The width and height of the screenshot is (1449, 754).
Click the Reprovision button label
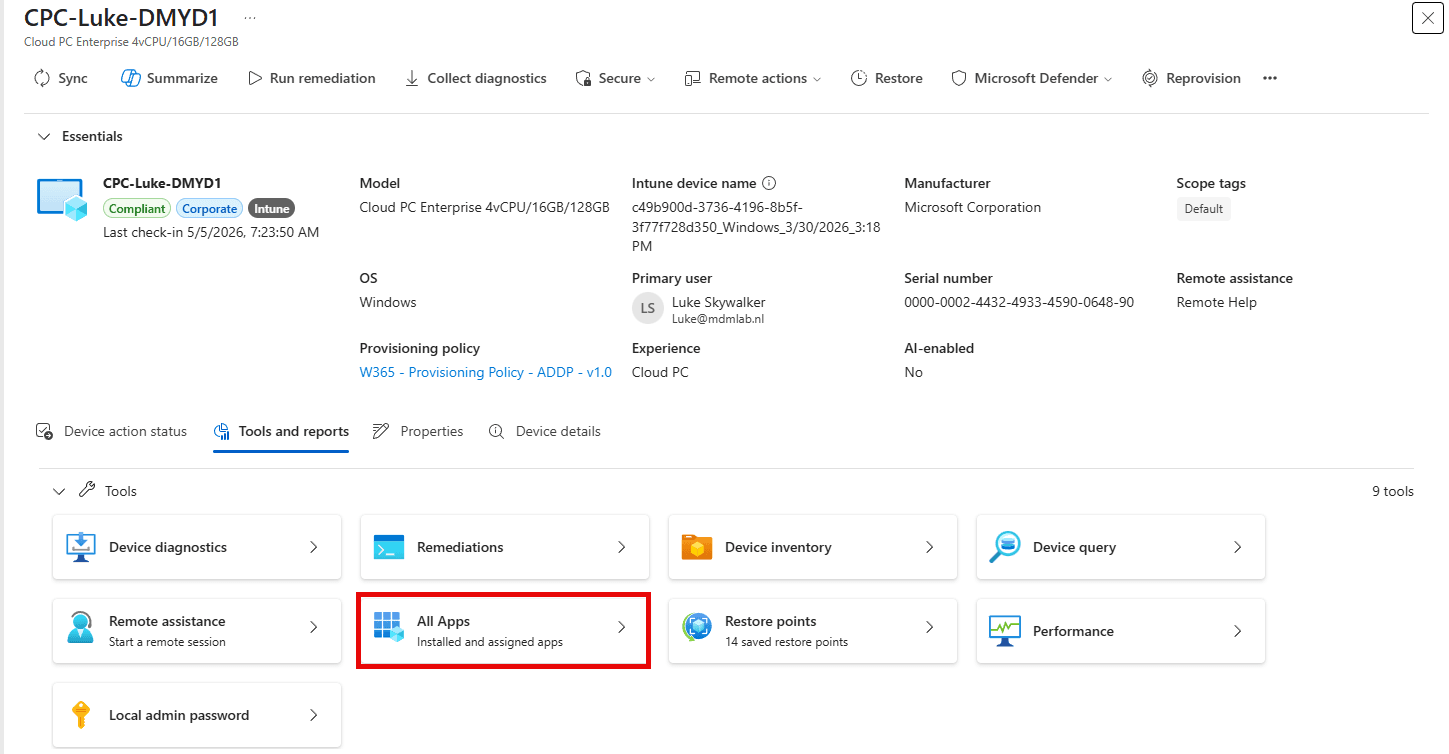click(x=1203, y=78)
